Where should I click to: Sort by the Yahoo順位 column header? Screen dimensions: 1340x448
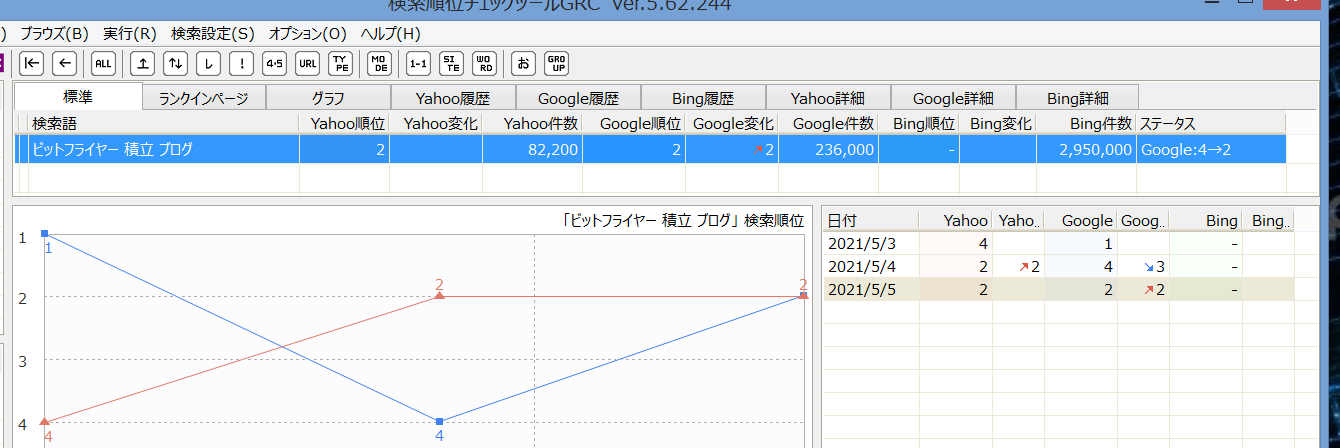click(345, 124)
